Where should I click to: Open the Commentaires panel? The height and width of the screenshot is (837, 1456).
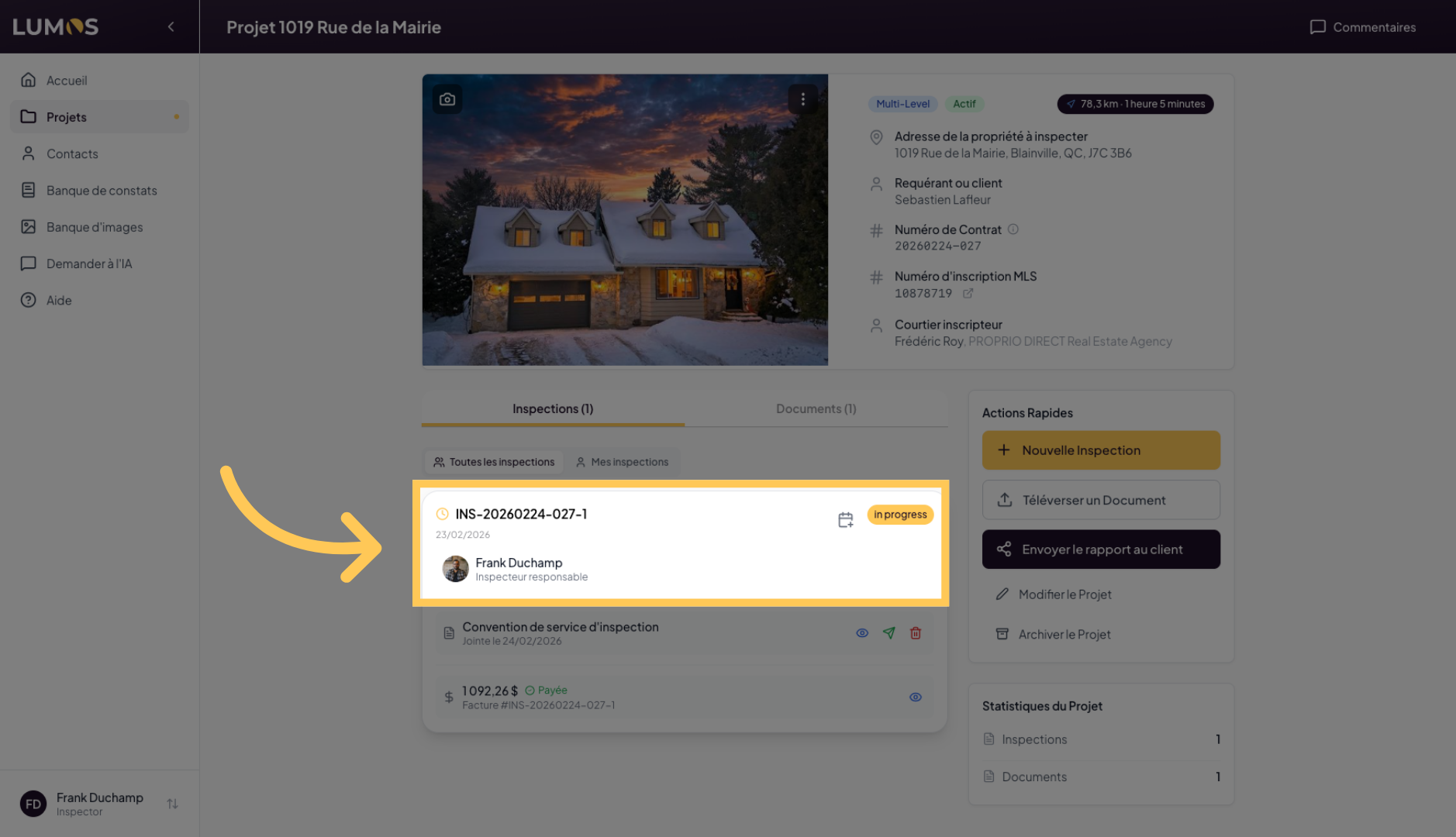tap(1362, 26)
